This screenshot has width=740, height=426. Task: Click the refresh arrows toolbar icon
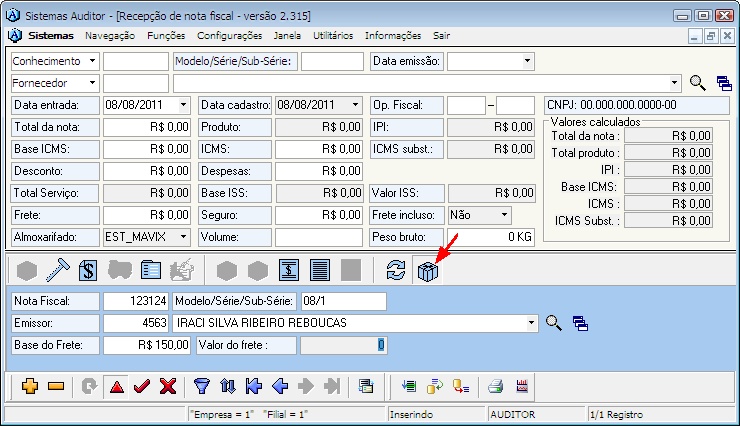click(396, 270)
